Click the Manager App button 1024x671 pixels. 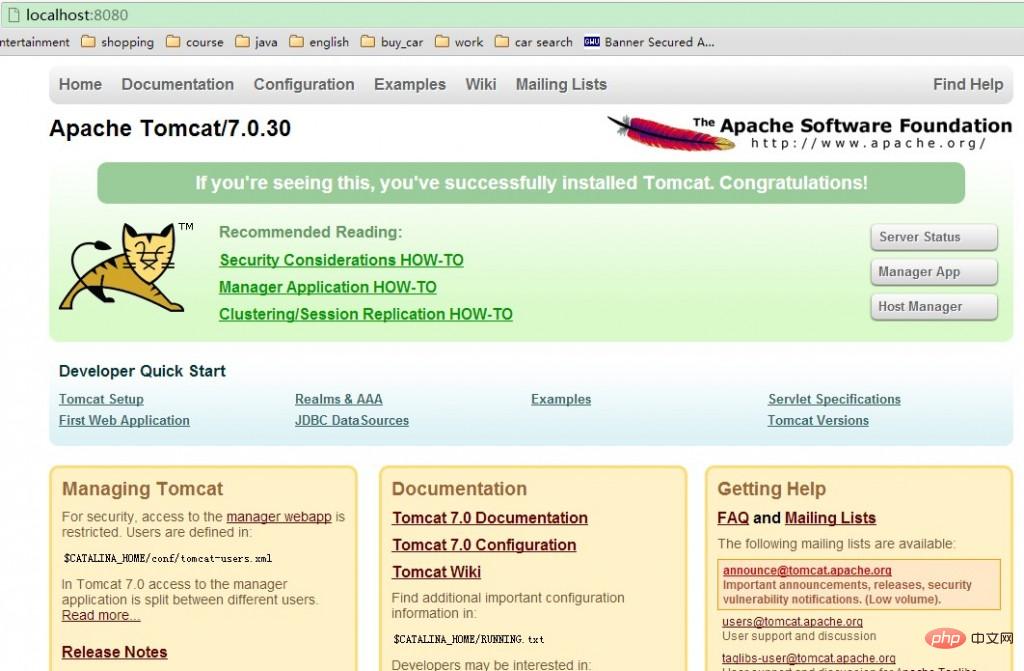pos(934,272)
